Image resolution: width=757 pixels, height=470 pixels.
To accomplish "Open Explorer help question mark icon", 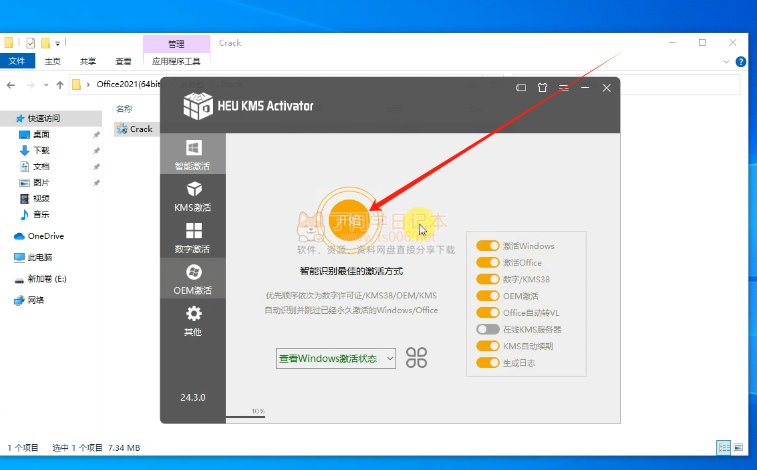I will pos(741,62).
